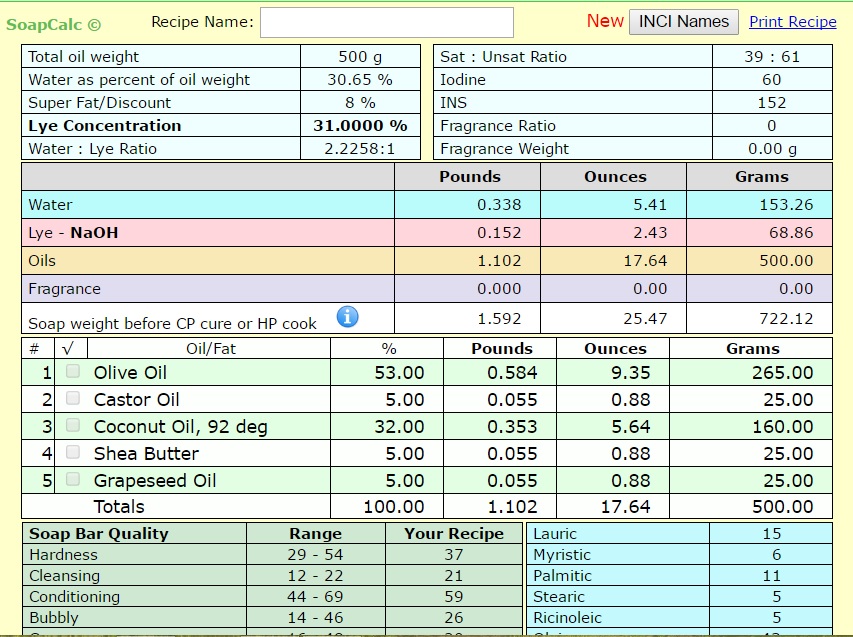Select the Conditioning recipe value 59
This screenshot has width=853, height=637.
[x=454, y=597]
